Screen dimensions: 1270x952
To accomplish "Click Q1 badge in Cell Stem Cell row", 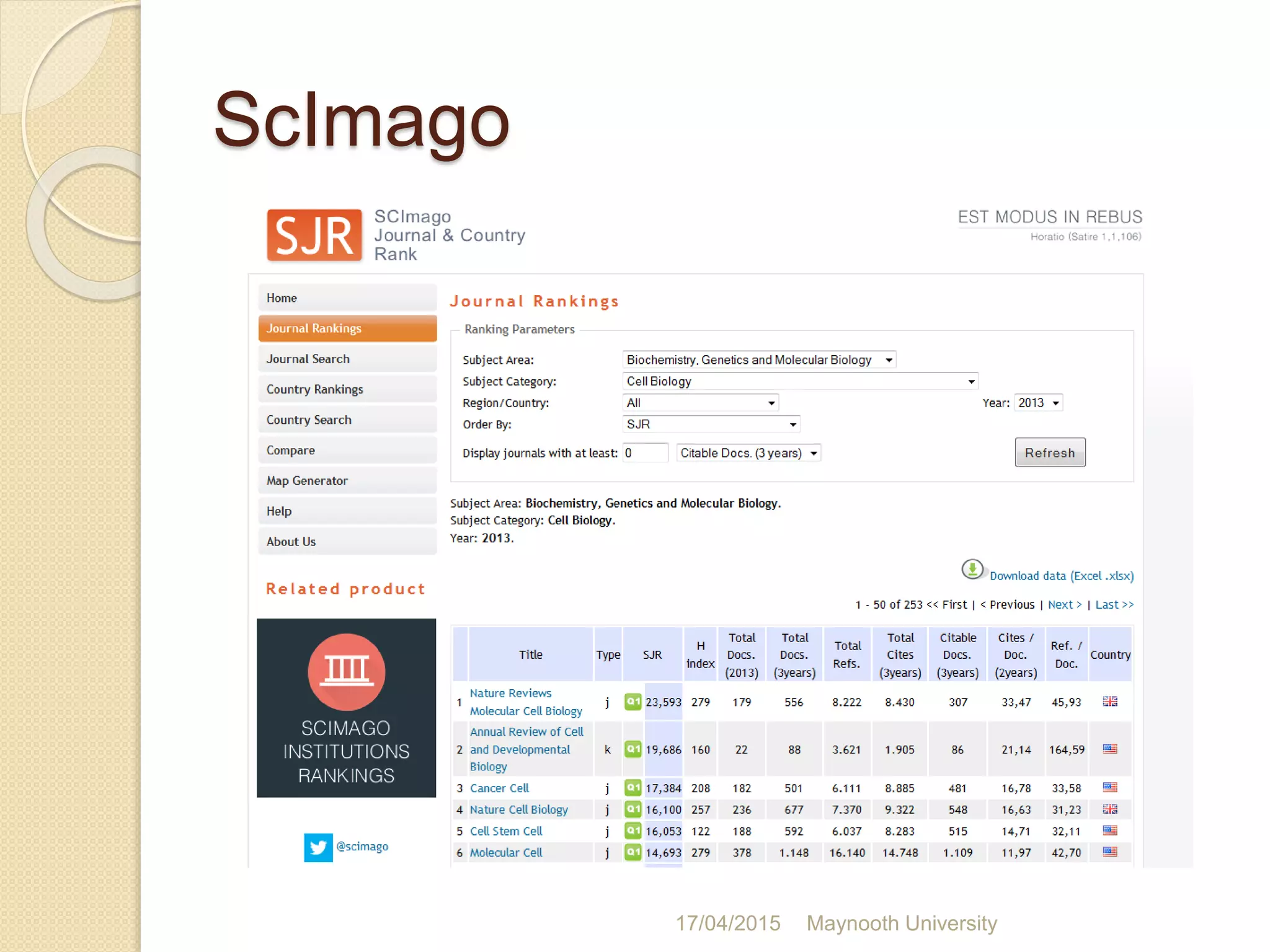I will 633,831.
